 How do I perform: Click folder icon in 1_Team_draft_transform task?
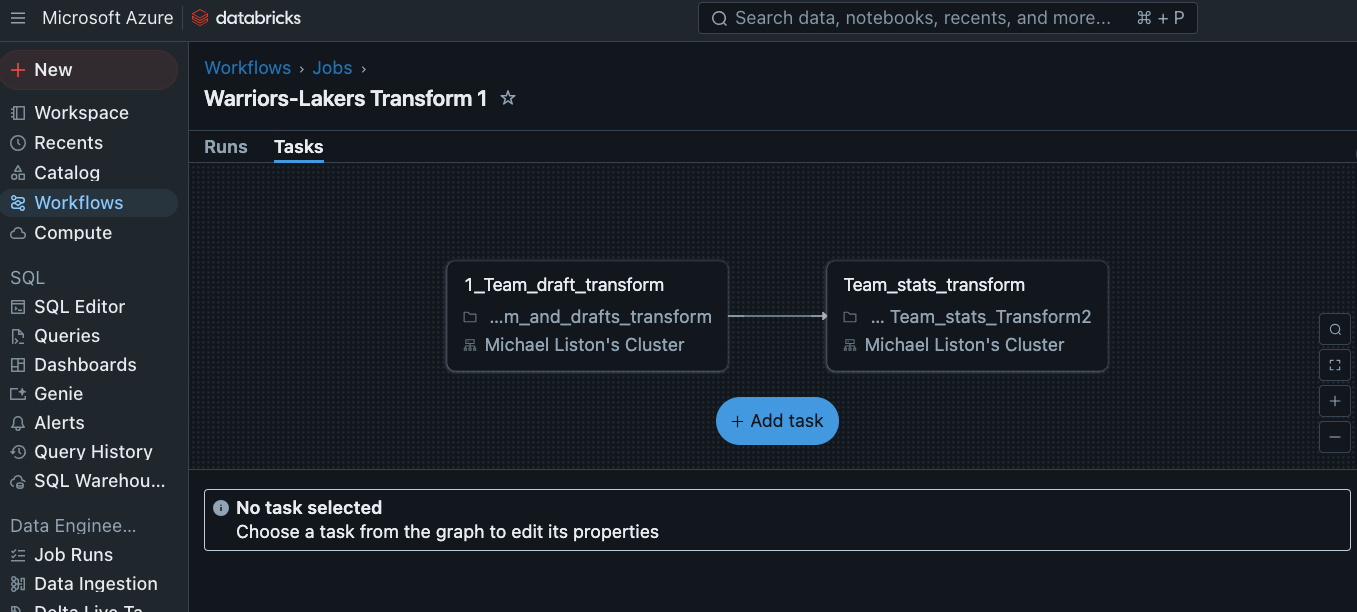click(x=470, y=317)
